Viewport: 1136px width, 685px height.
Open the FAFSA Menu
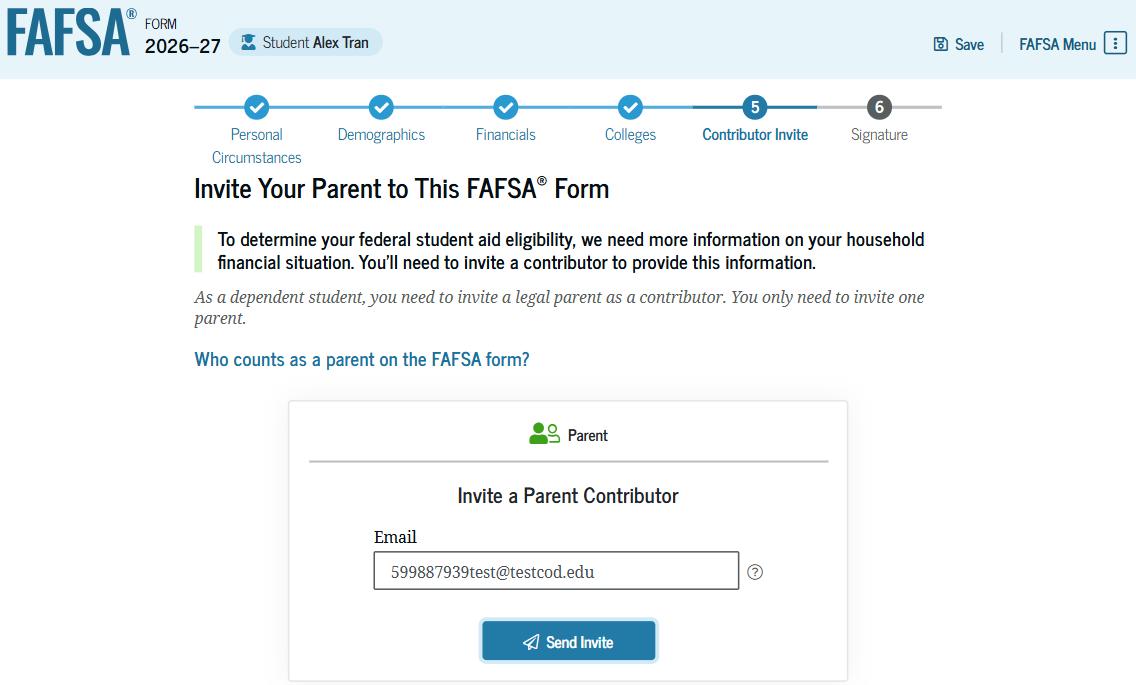pos(1057,44)
